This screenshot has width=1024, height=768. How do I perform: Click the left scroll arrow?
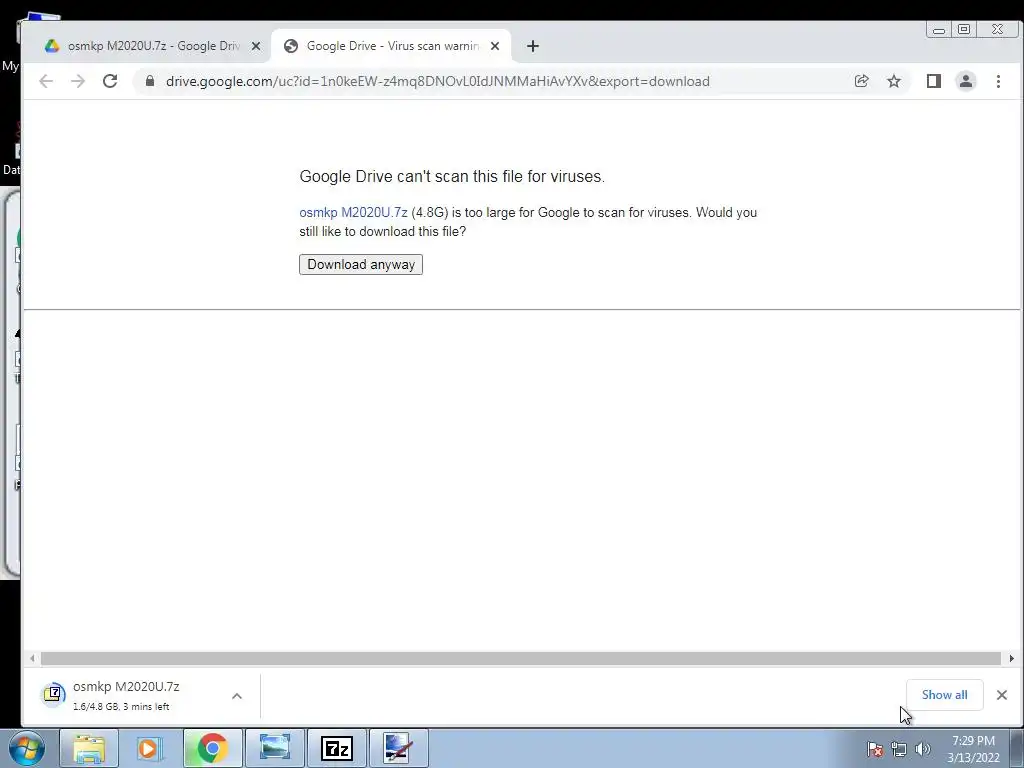coord(32,658)
